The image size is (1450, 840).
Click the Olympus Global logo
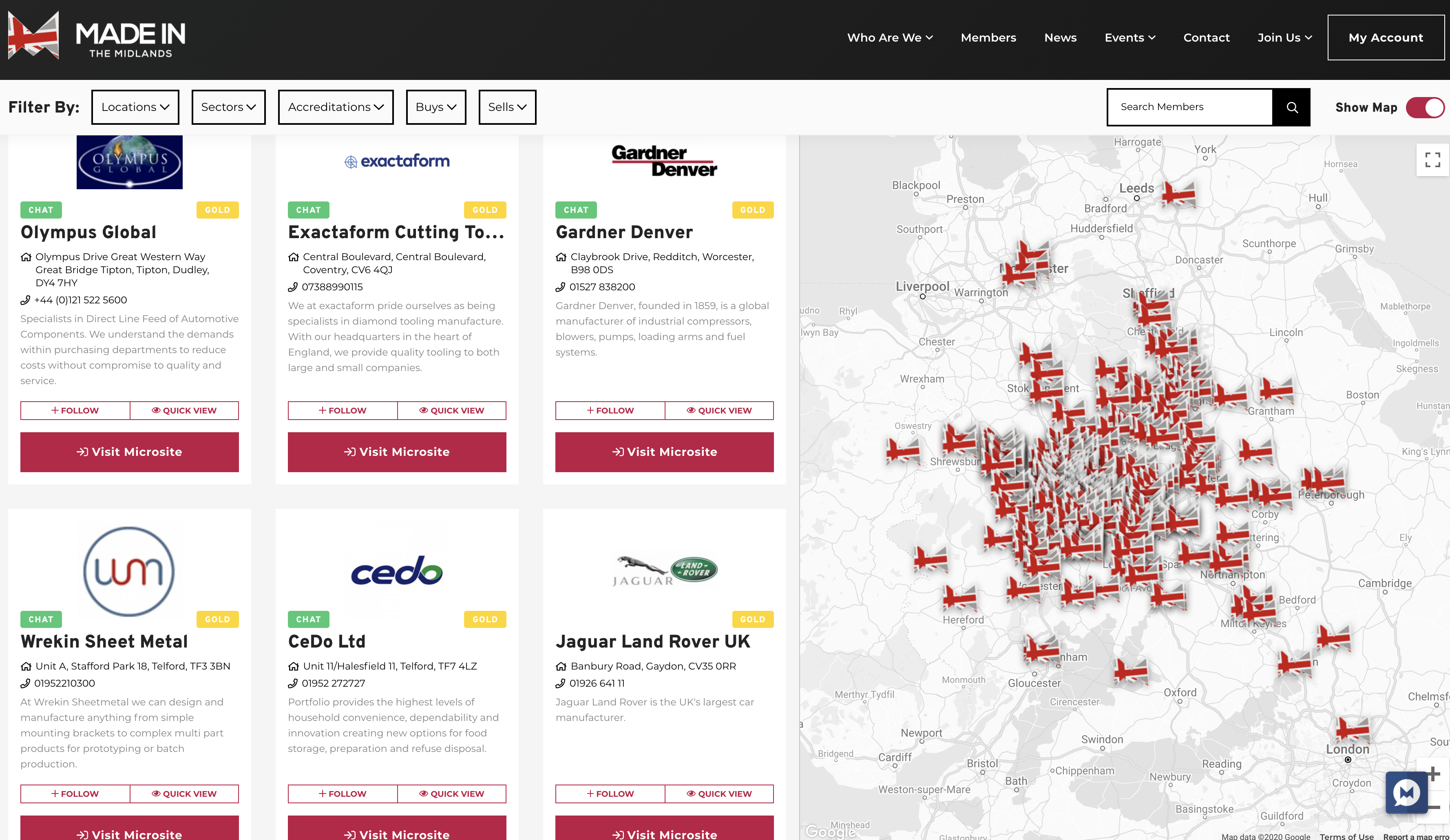(130, 162)
